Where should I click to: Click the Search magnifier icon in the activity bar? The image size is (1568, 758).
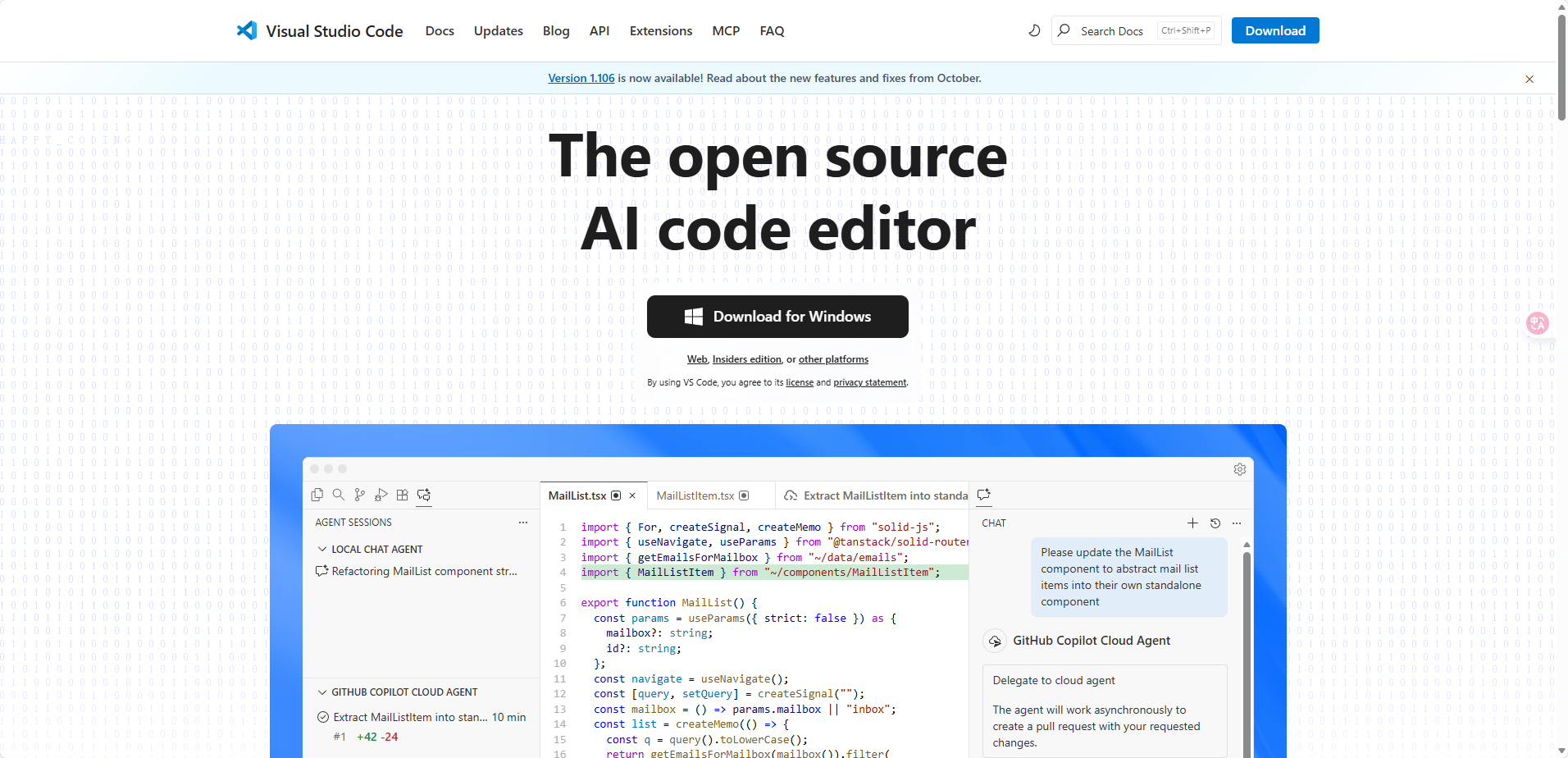338,495
